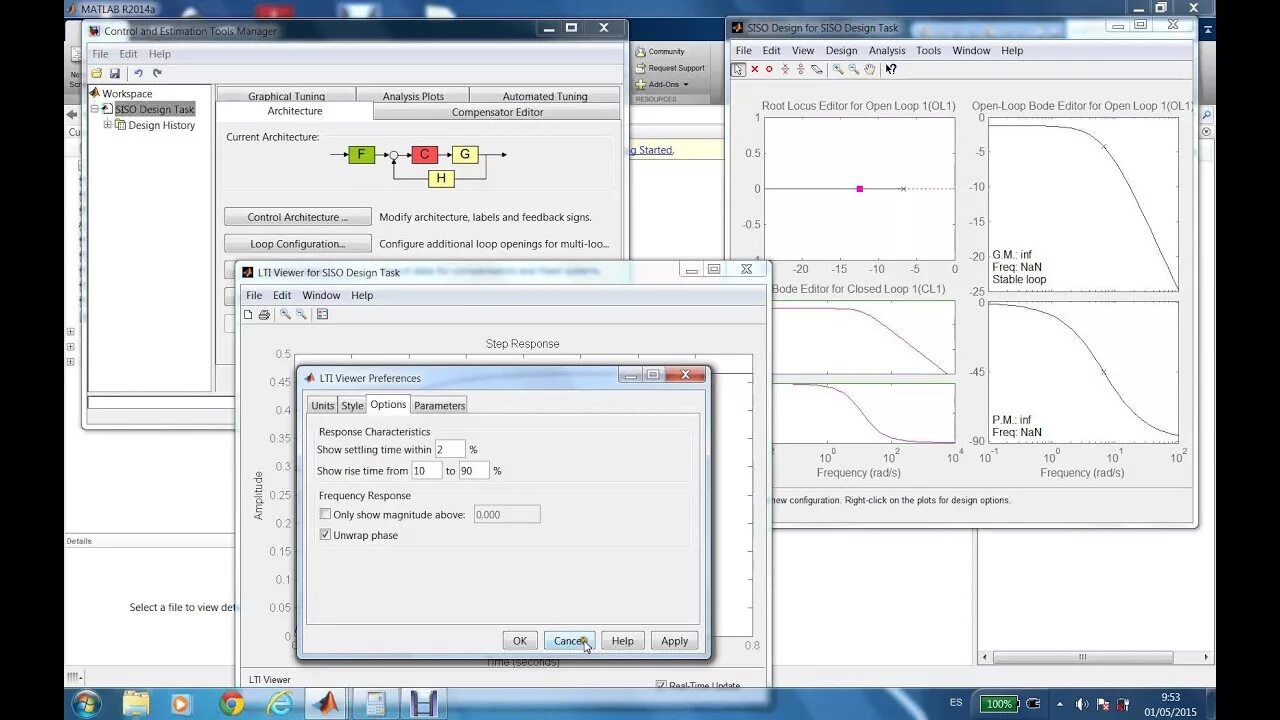The width and height of the screenshot is (1280, 720).
Task: Click Apply in LTI Viewer Preferences
Action: coord(674,641)
